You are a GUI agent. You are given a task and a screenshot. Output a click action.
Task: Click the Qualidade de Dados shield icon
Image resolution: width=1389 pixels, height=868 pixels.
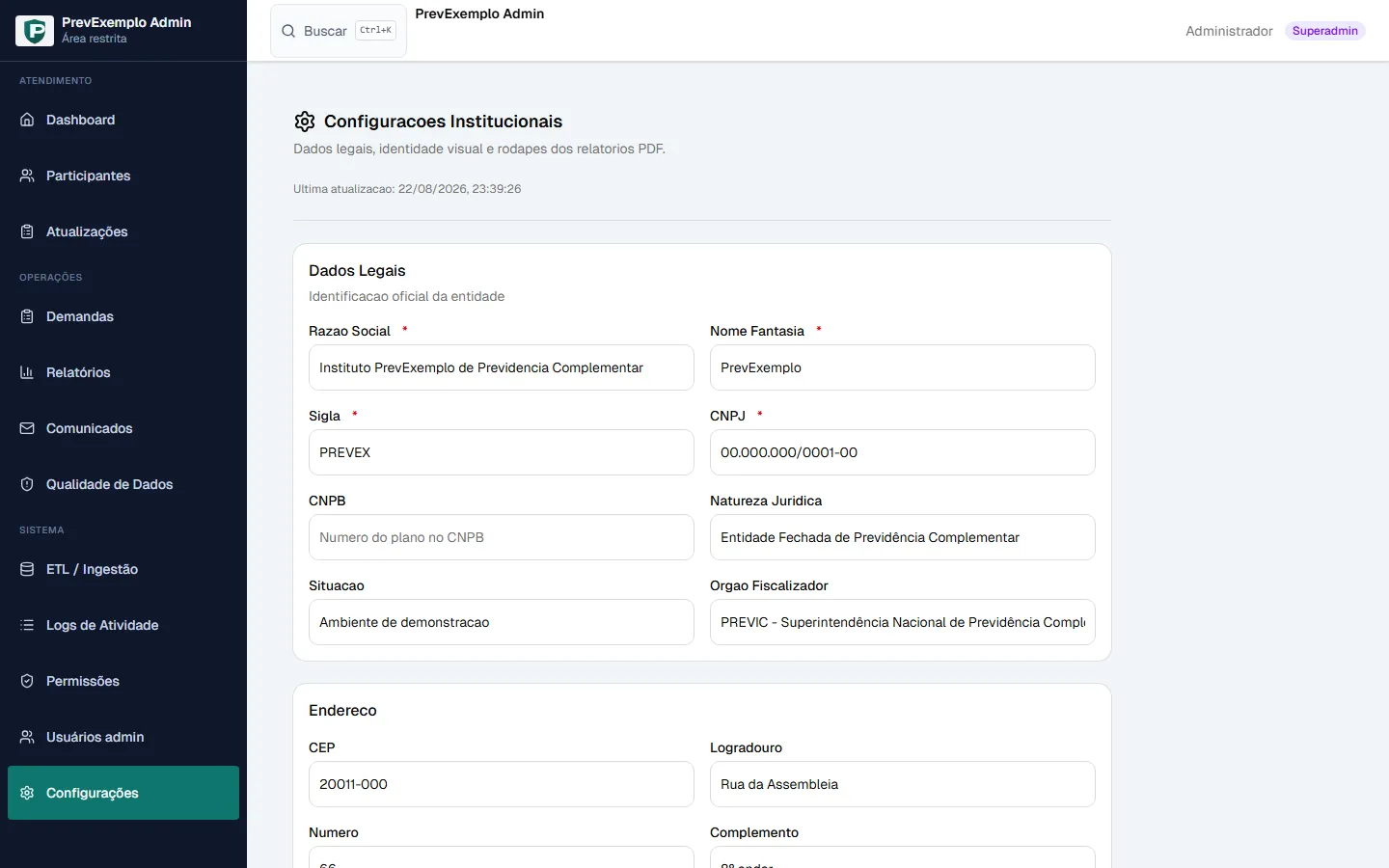[27, 484]
